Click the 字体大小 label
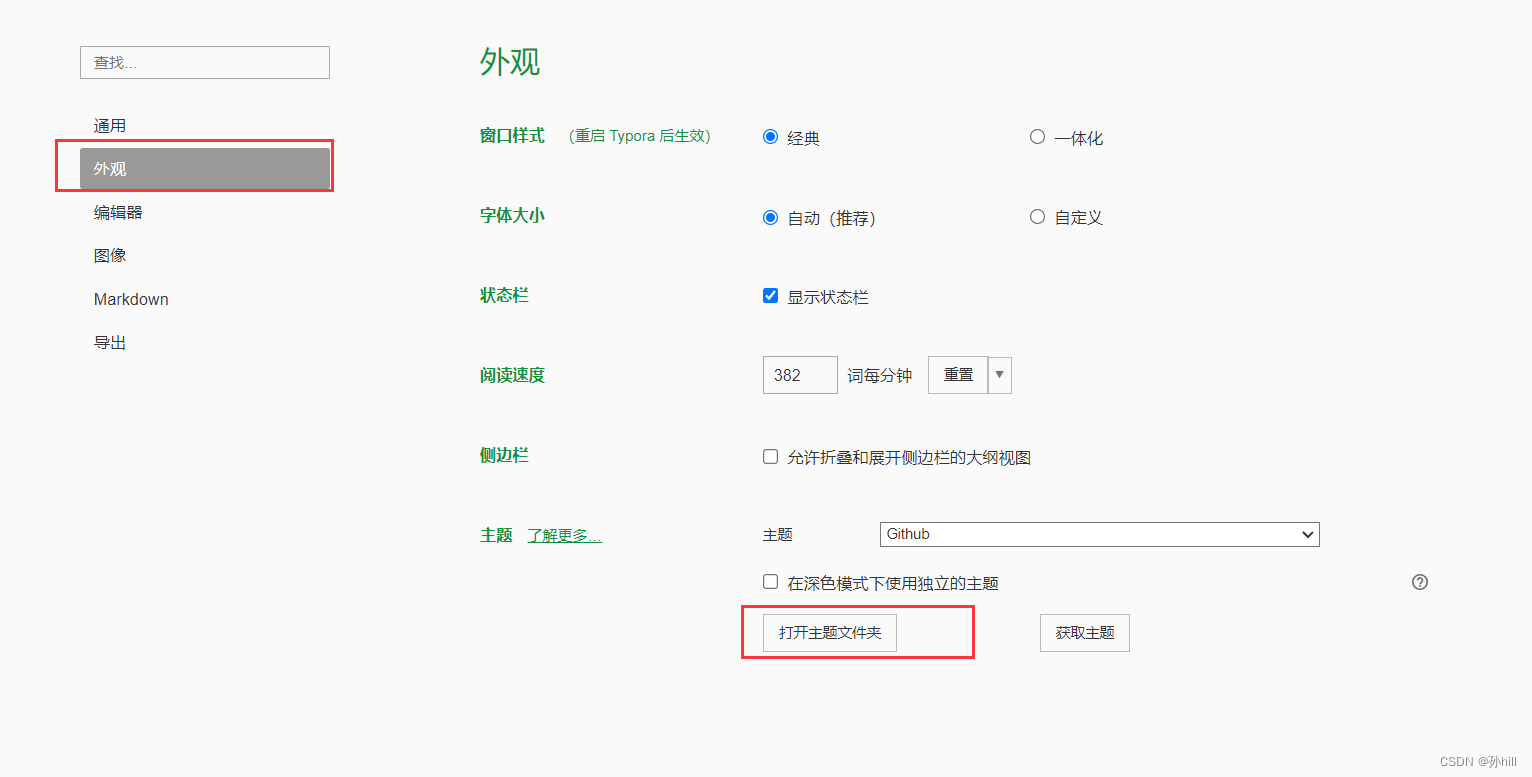Image resolution: width=1532 pixels, height=777 pixels. [512, 216]
